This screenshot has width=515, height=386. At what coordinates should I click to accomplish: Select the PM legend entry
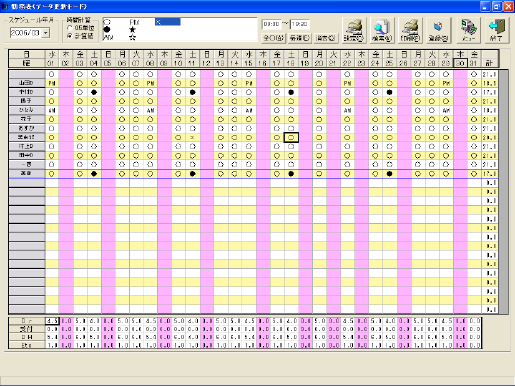pos(134,22)
